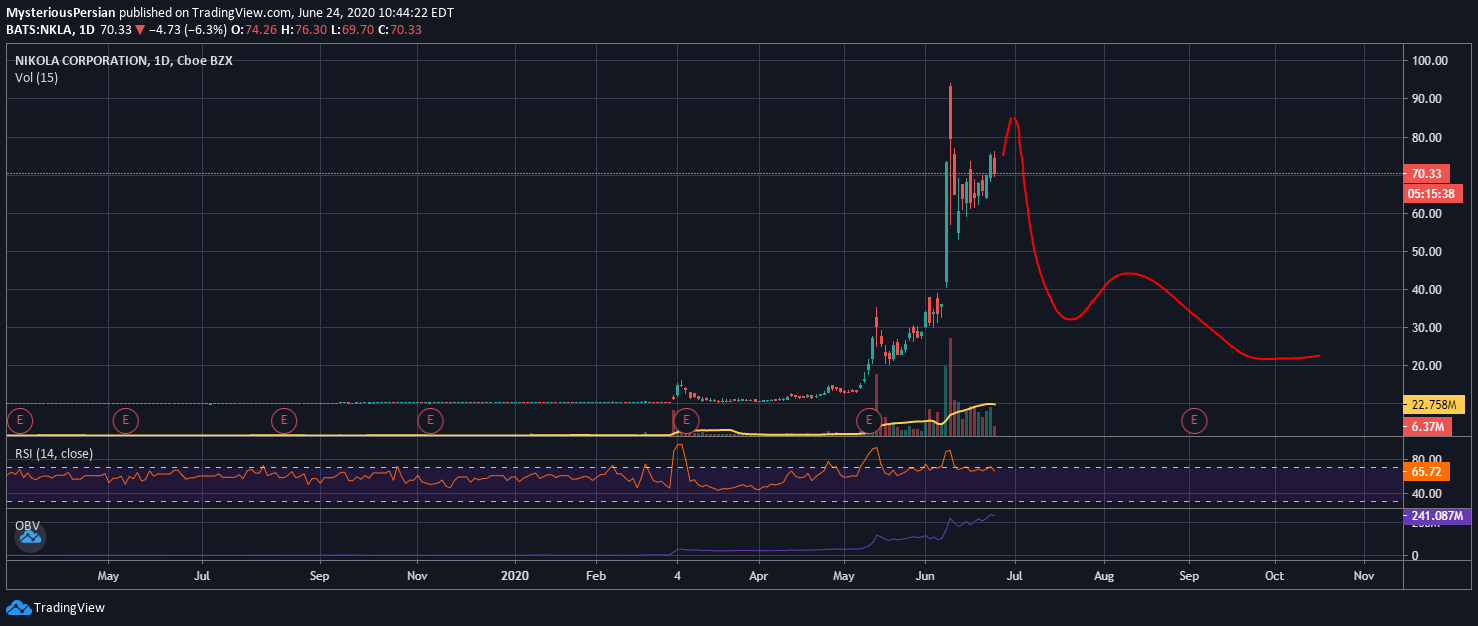Click the 40.00 main price axis label
This screenshot has width=1478, height=626.
[x=1427, y=289]
